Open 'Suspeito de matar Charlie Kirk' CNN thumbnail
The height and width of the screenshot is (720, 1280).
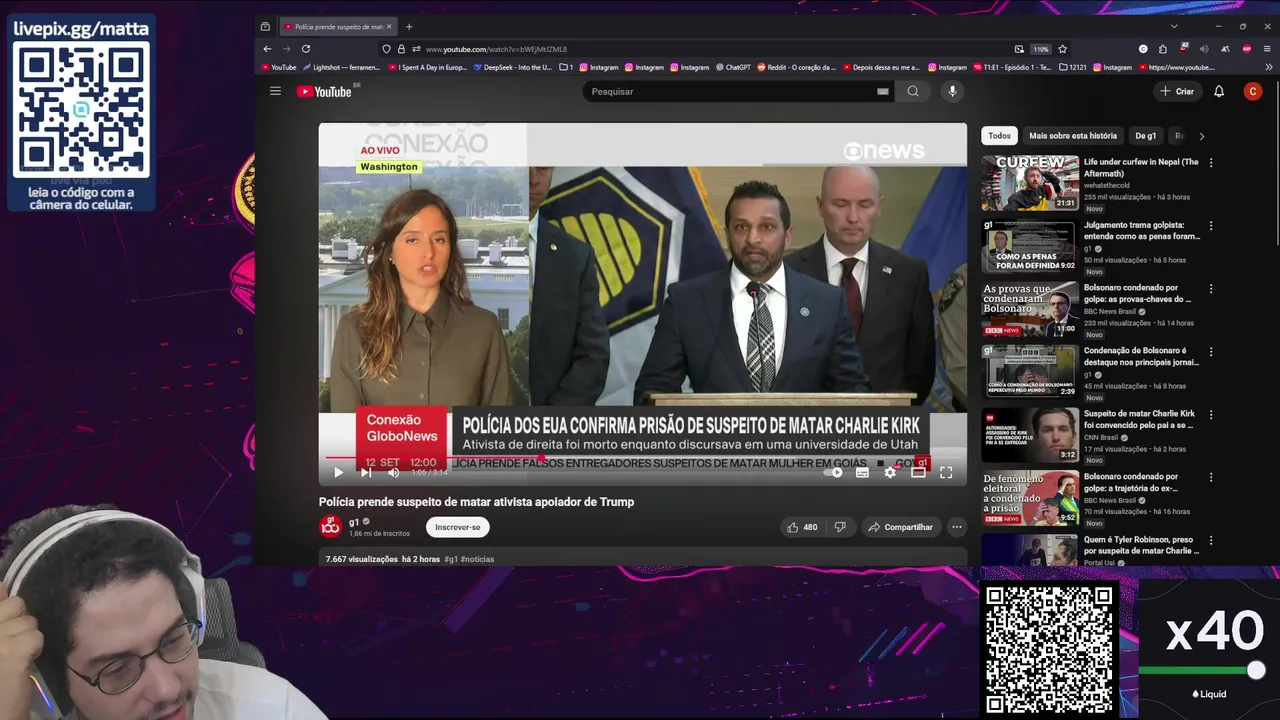pyautogui.click(x=1030, y=435)
